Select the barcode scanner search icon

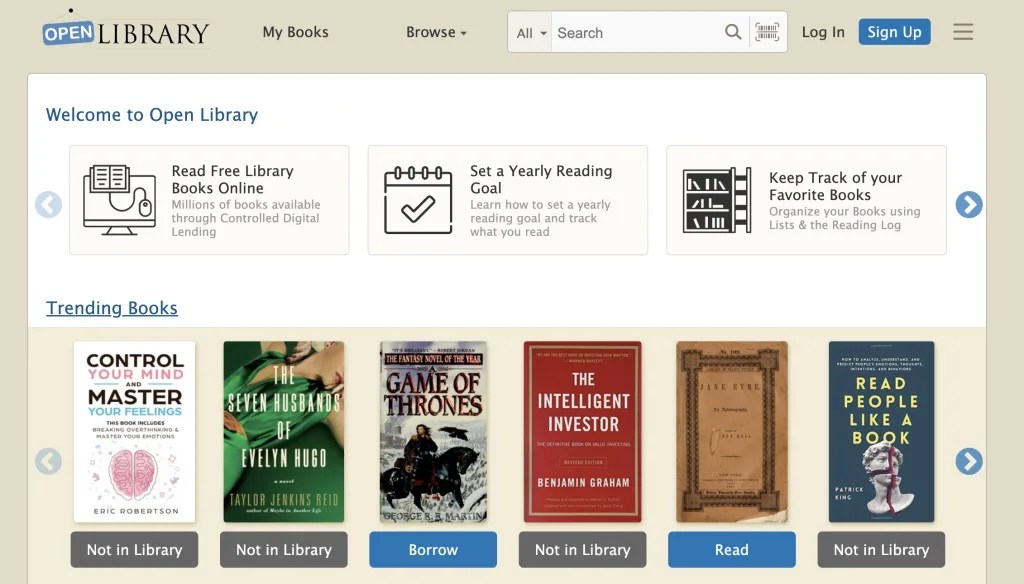[767, 32]
